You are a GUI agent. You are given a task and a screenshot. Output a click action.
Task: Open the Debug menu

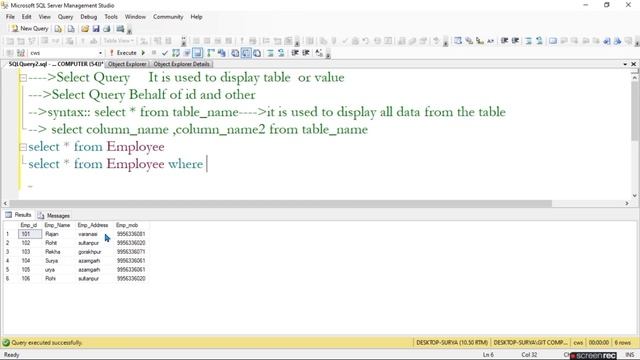(89, 17)
